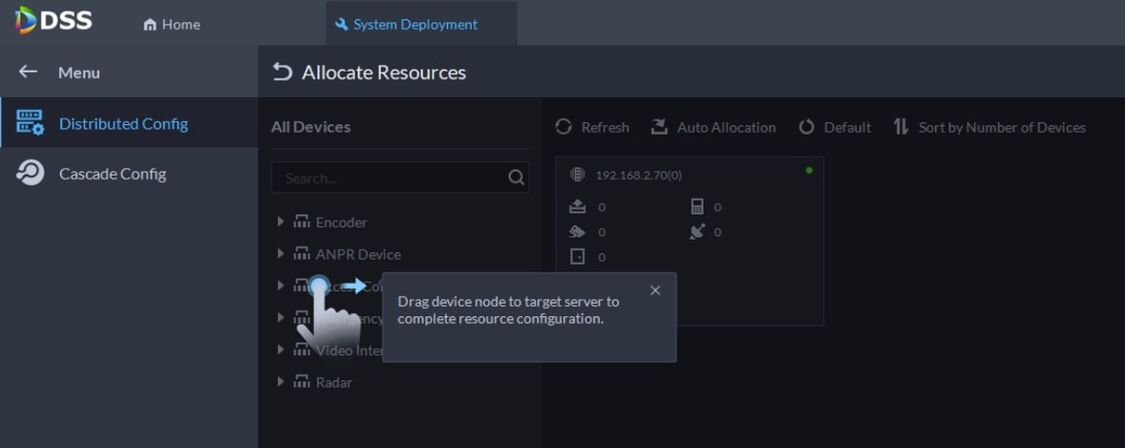Select the Encoder tree item
The height and width of the screenshot is (448, 1125).
point(341,222)
